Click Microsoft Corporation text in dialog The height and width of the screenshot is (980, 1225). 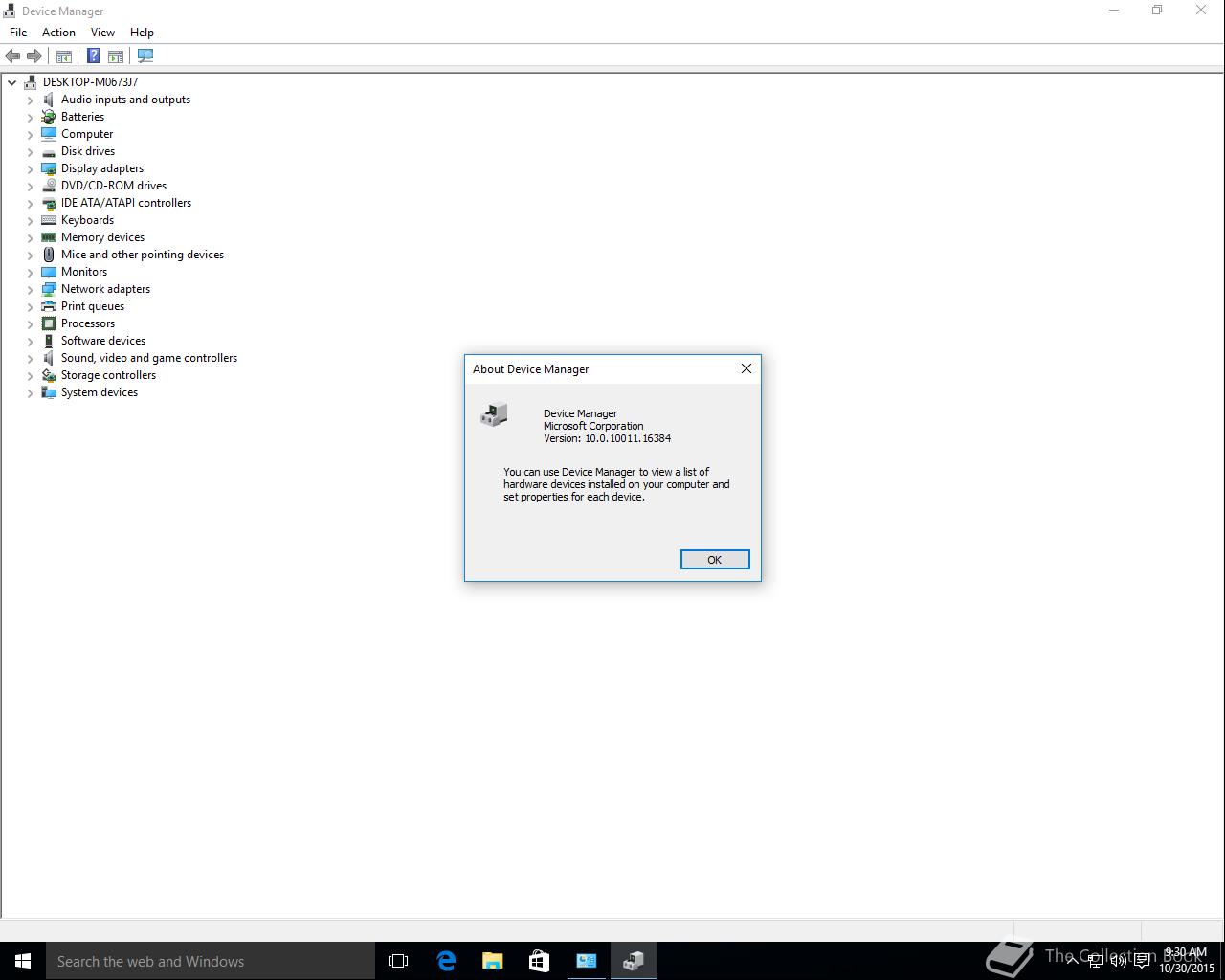coord(593,426)
